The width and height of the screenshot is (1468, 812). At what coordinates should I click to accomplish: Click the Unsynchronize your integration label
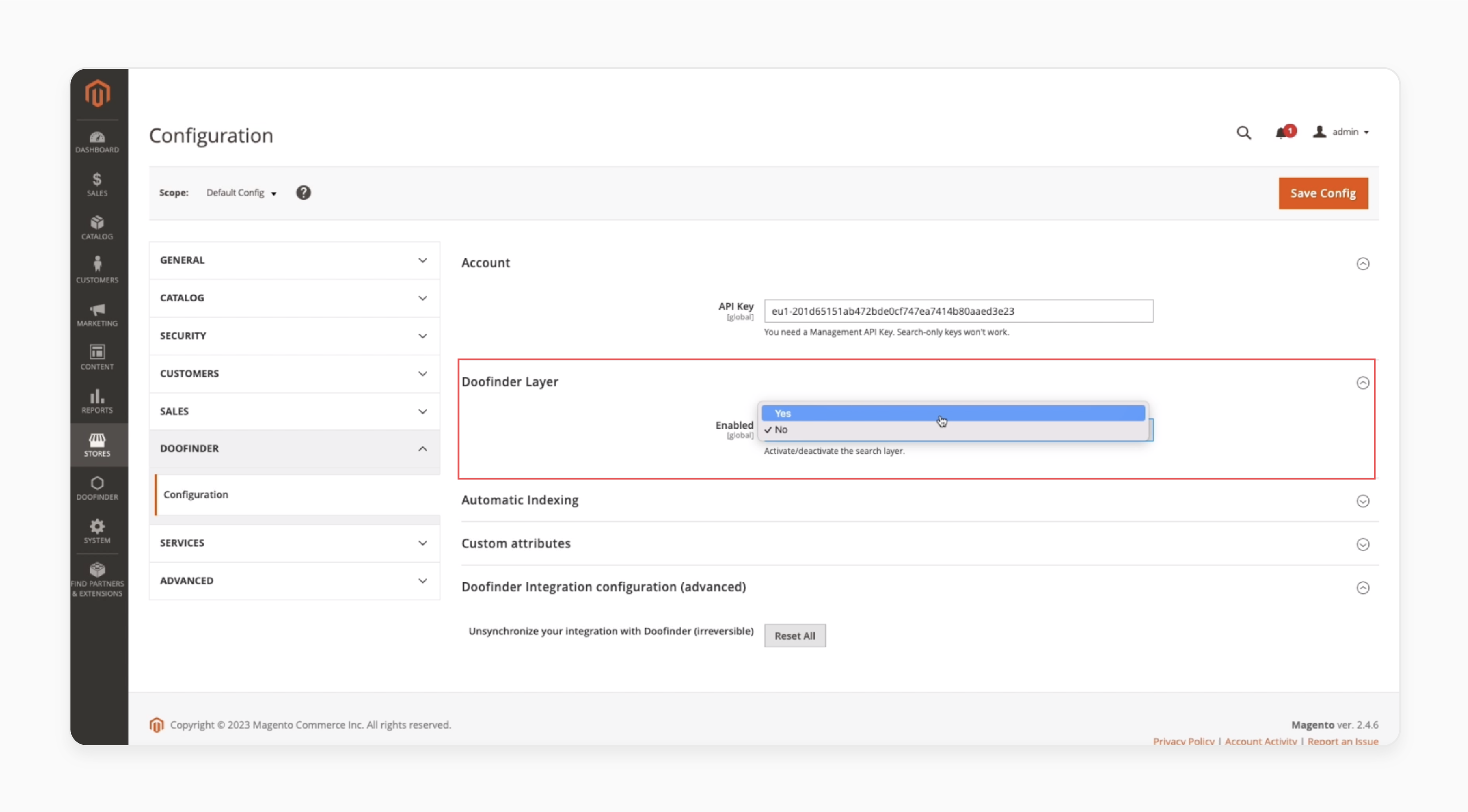click(x=611, y=631)
